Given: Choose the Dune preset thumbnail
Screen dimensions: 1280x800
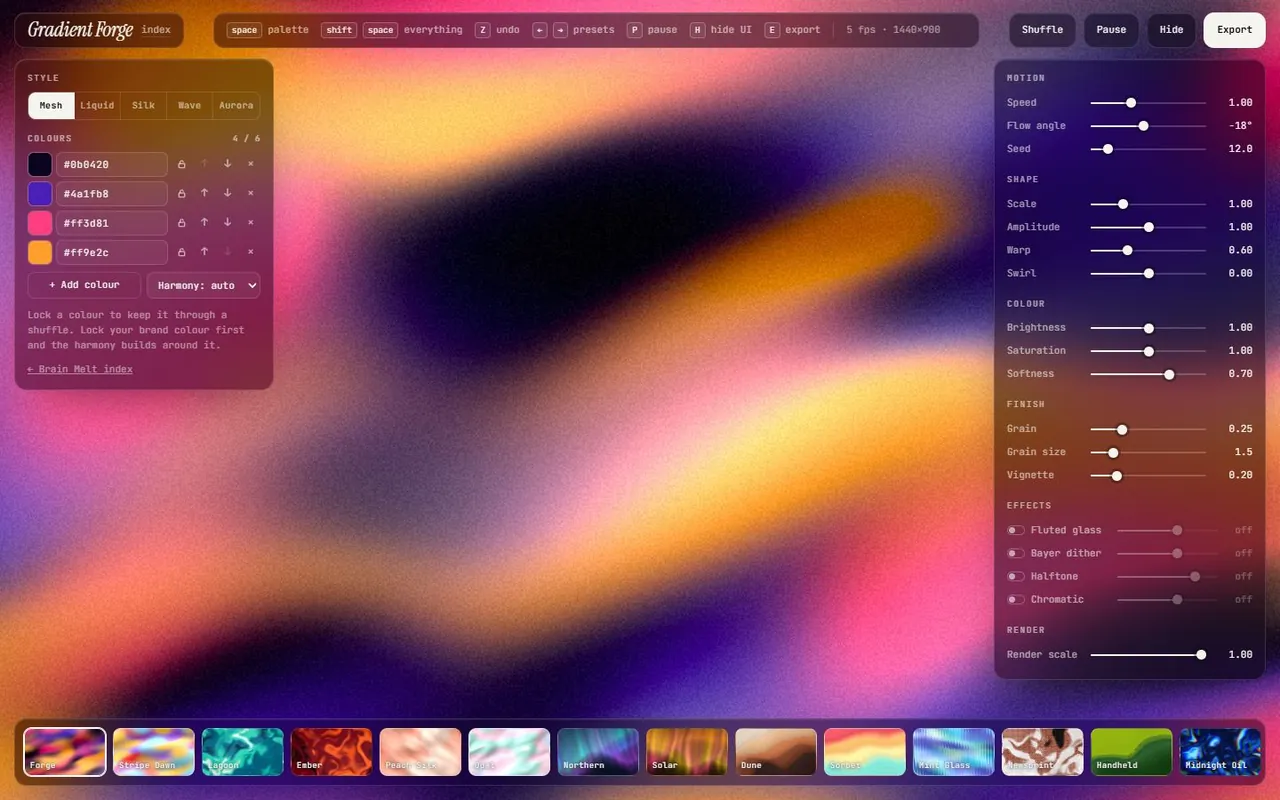Looking at the screenshot, I should pos(776,752).
